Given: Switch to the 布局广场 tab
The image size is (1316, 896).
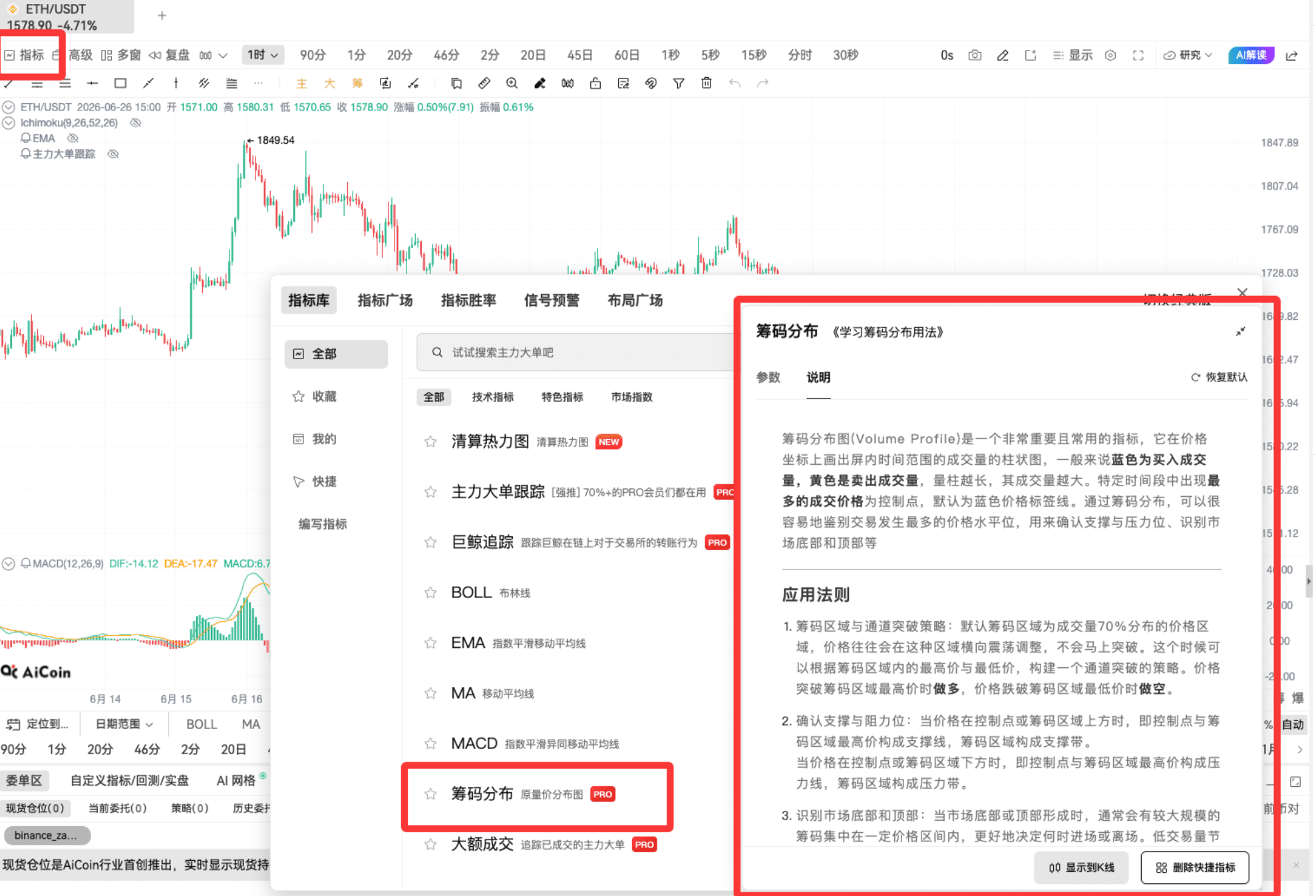Looking at the screenshot, I should click(x=635, y=300).
